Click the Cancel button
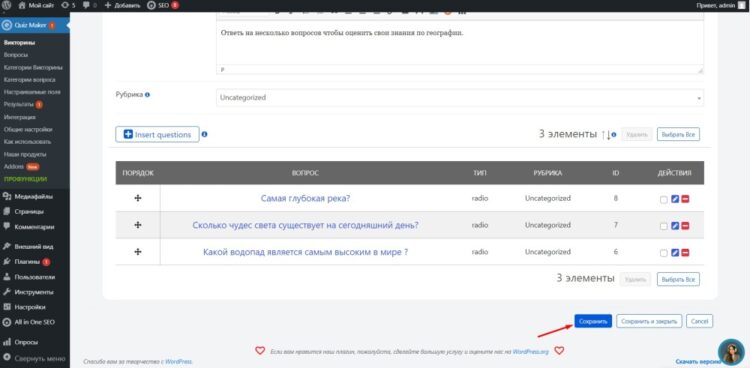This screenshot has width=750, height=368. 700,322
